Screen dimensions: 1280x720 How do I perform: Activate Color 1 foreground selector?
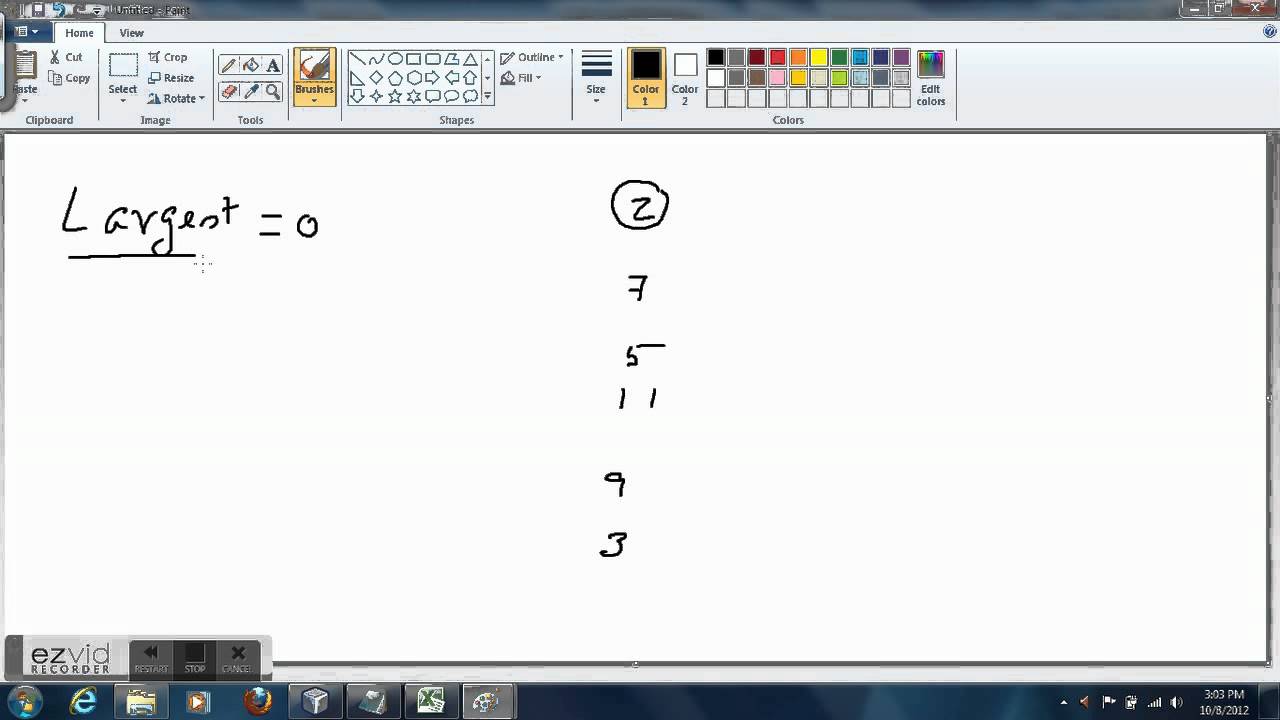pos(646,78)
